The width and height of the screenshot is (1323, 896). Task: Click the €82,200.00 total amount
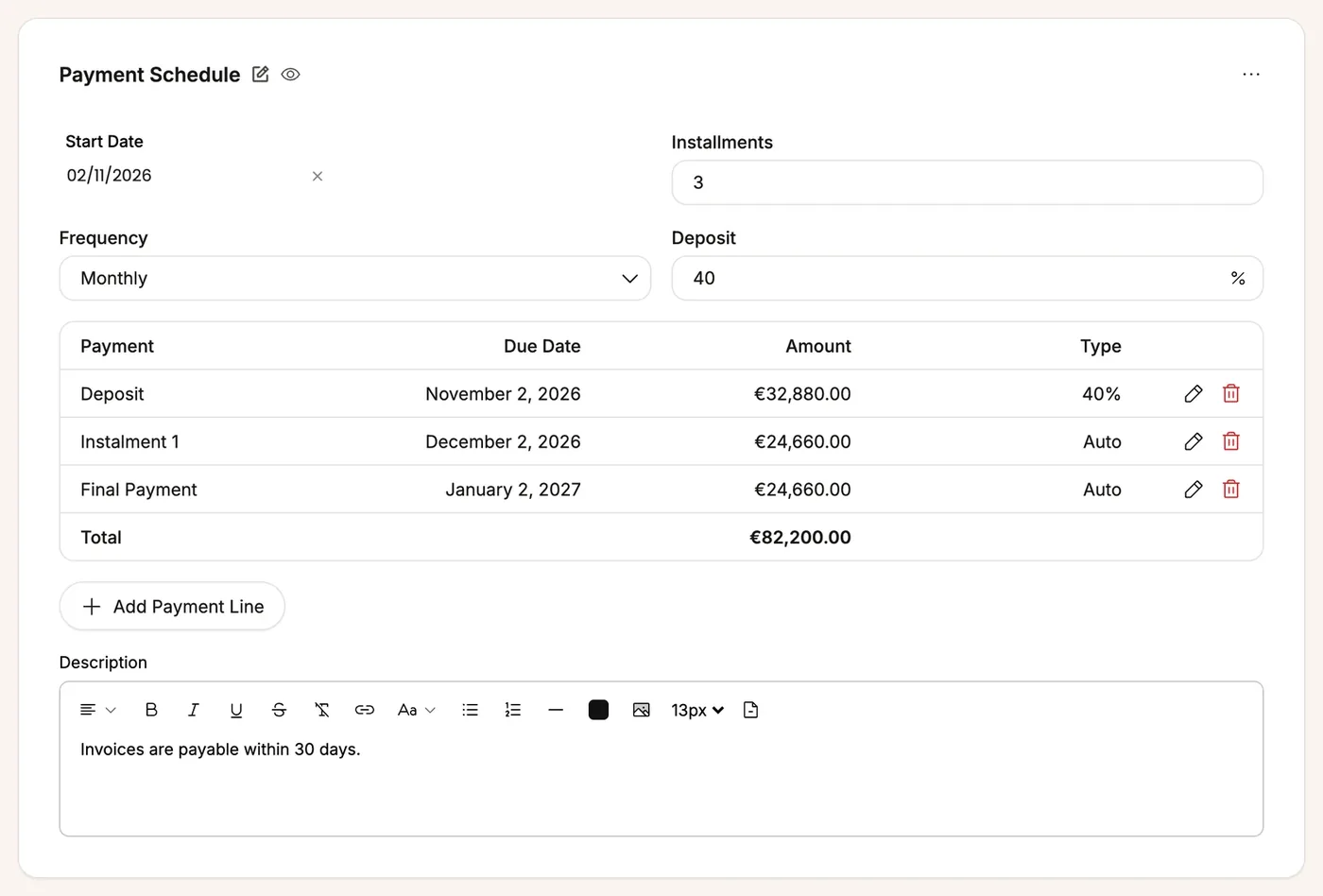[x=800, y=537]
